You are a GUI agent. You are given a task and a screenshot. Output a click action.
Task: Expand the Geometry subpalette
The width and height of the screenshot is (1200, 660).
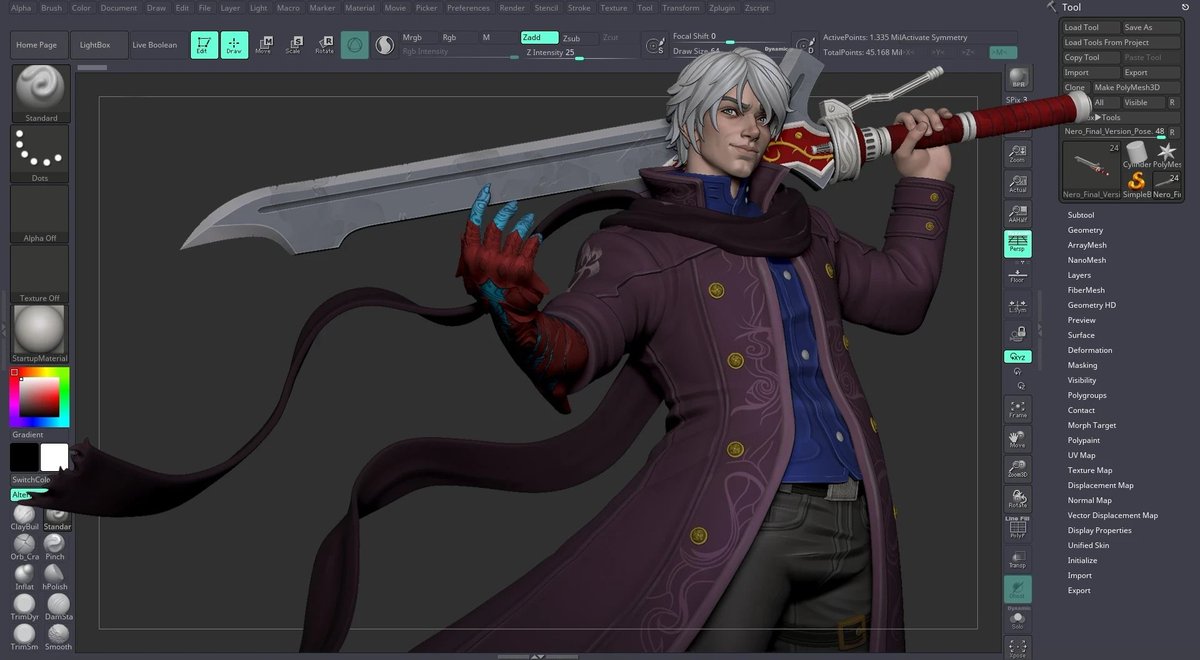click(1085, 230)
